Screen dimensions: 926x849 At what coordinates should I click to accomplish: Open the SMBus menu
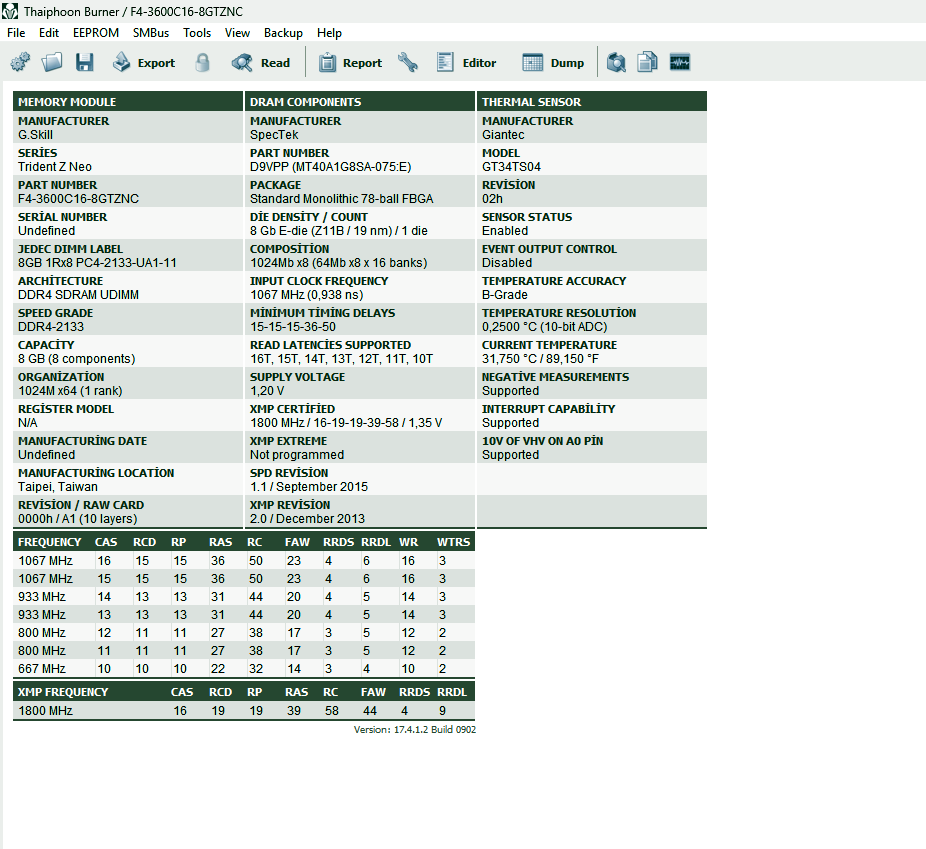coord(151,33)
